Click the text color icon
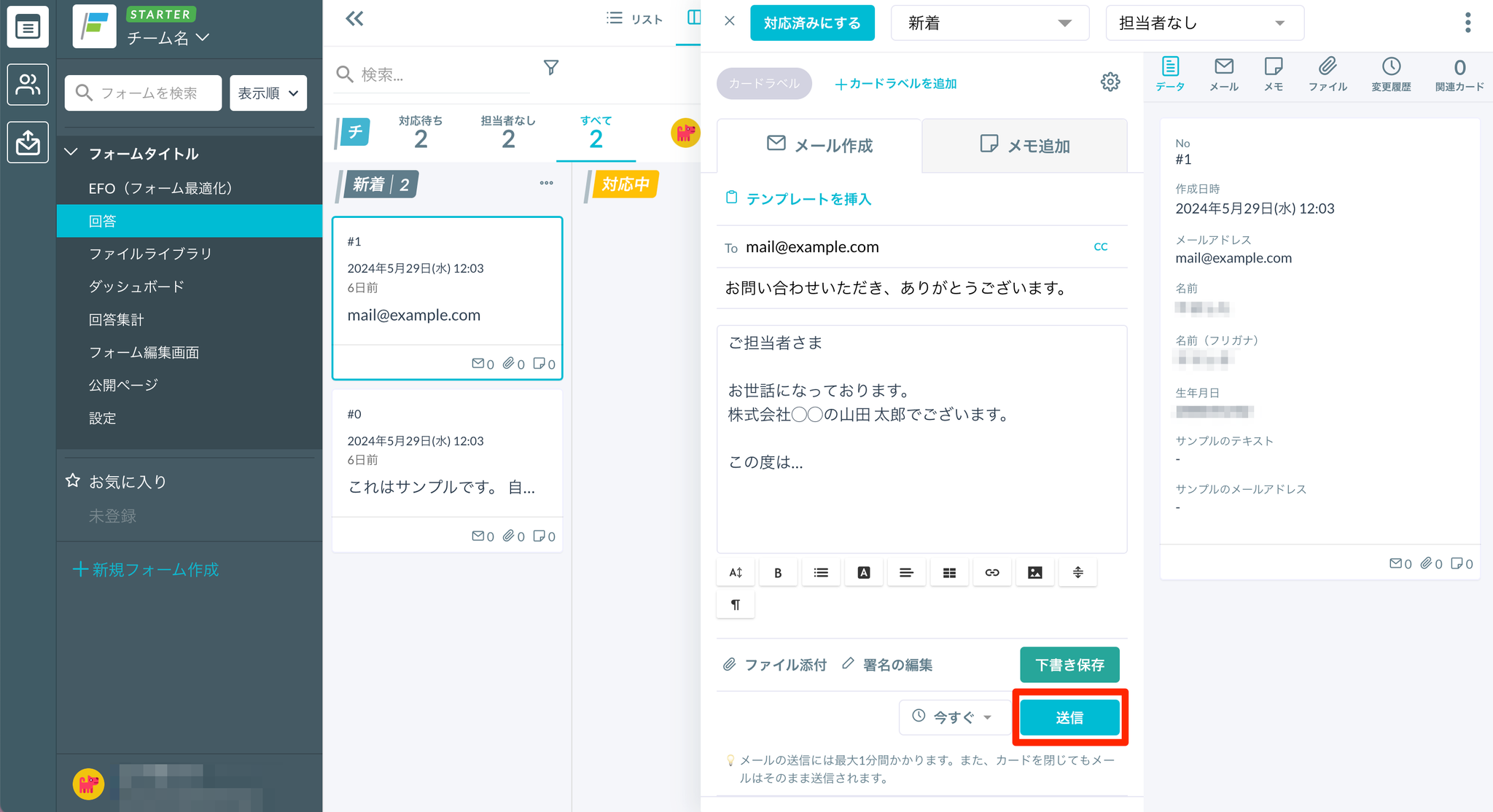 864,573
